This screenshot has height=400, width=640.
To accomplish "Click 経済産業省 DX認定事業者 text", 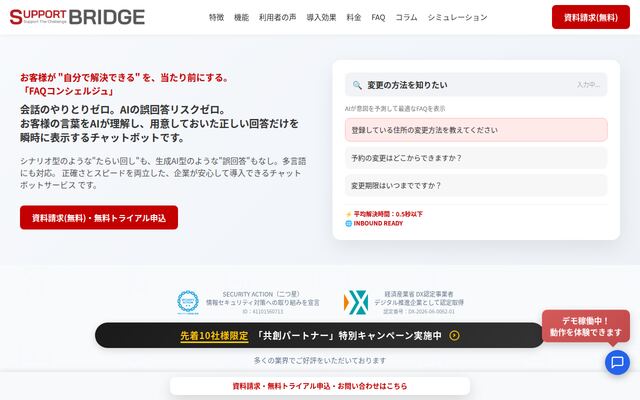I will (419, 294).
